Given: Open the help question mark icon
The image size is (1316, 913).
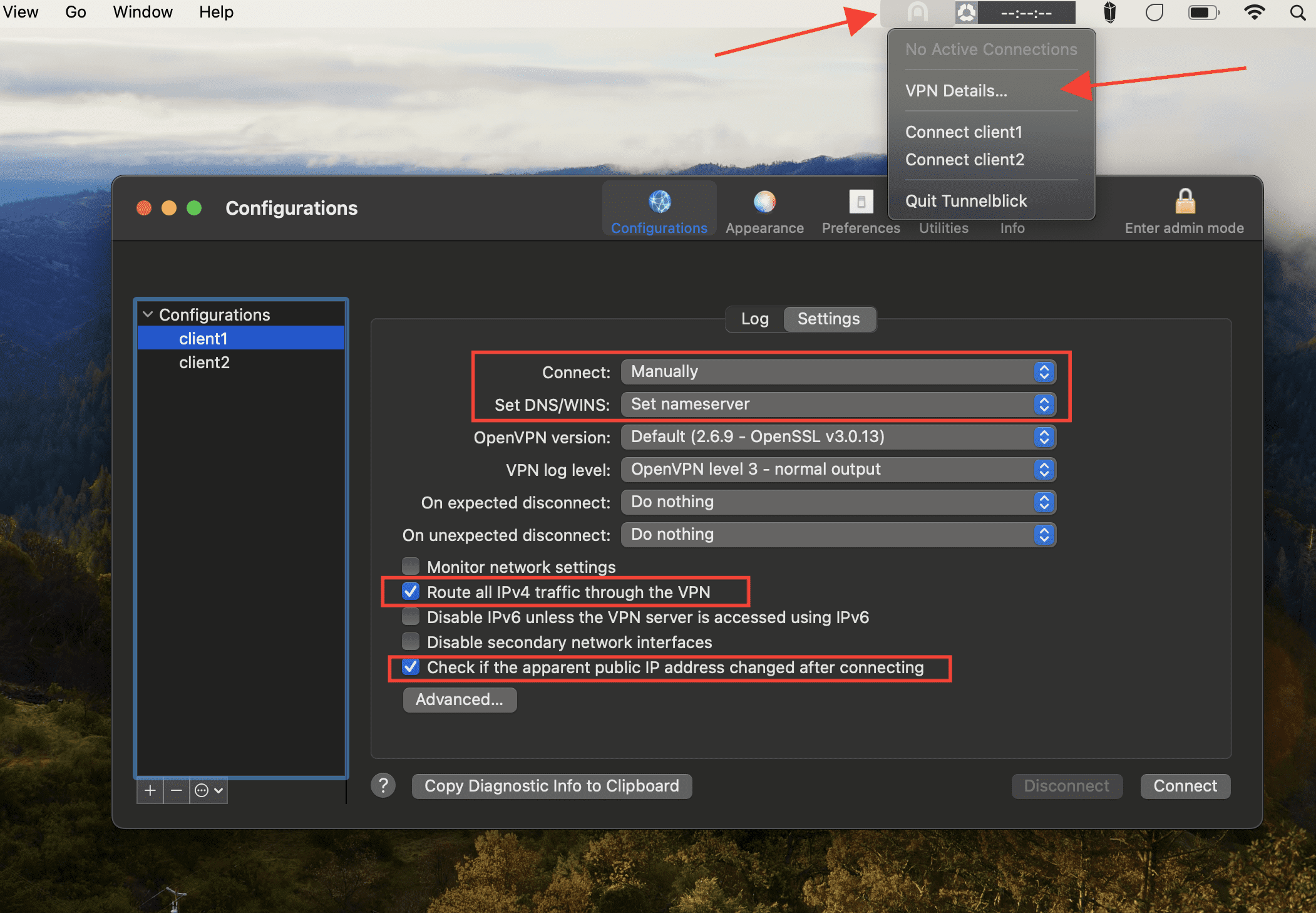Looking at the screenshot, I should (x=383, y=785).
